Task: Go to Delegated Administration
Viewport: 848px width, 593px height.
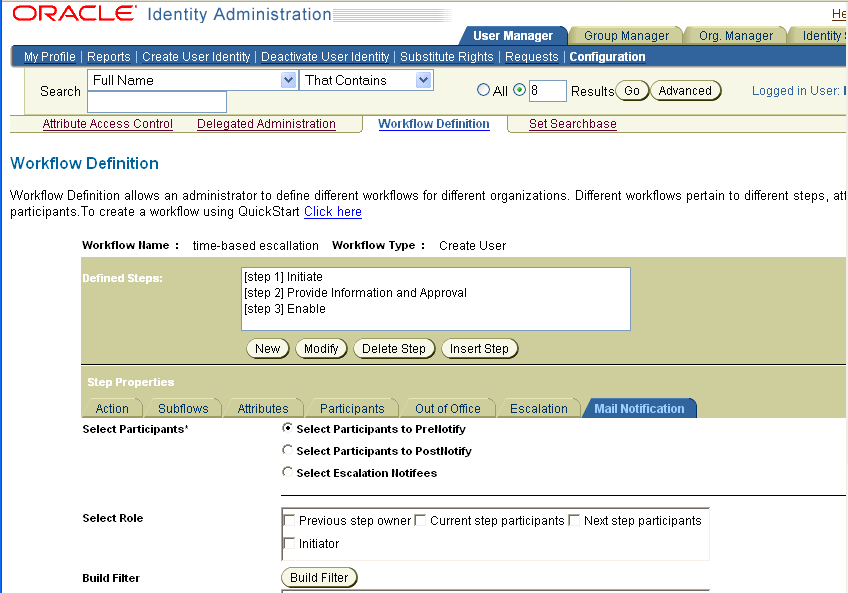Action: pyautogui.click(x=266, y=124)
